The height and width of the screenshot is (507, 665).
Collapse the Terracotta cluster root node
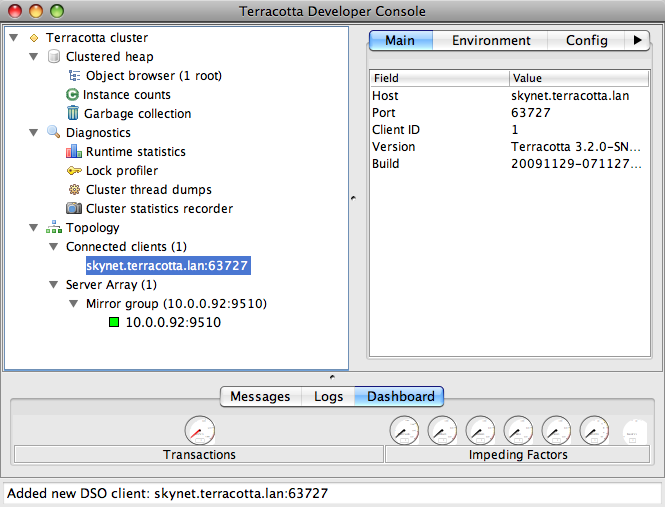tap(14, 38)
